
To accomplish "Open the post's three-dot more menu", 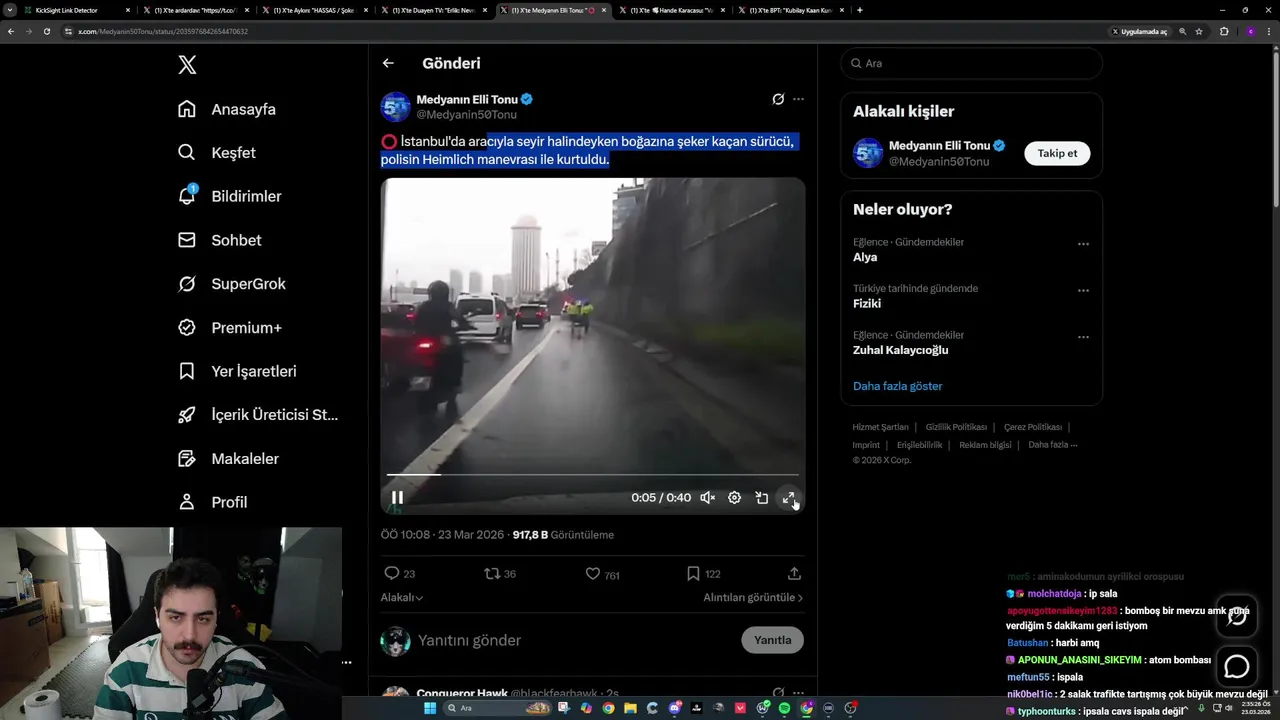I will point(798,99).
